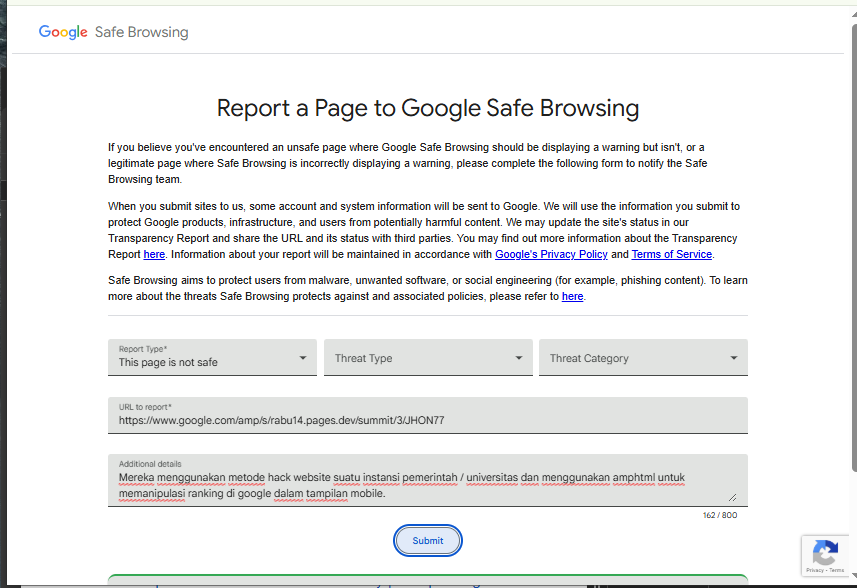This screenshot has height=588, width=857.
Task: Open the Transparency Report 'here' link
Action: point(154,254)
